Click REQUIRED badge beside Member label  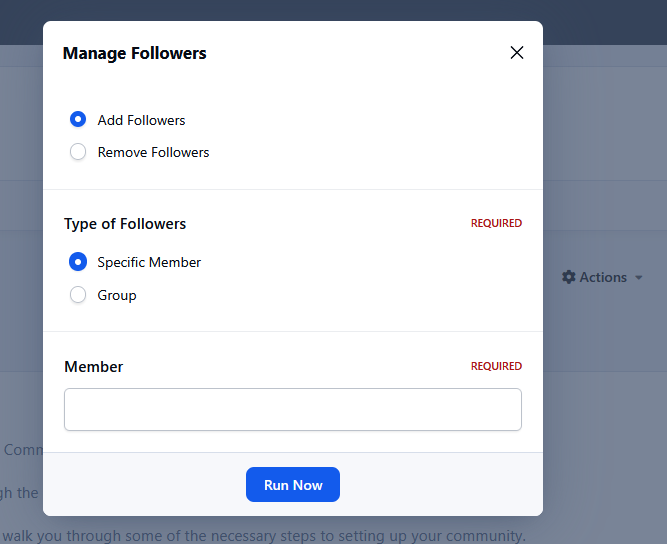pyautogui.click(x=496, y=367)
